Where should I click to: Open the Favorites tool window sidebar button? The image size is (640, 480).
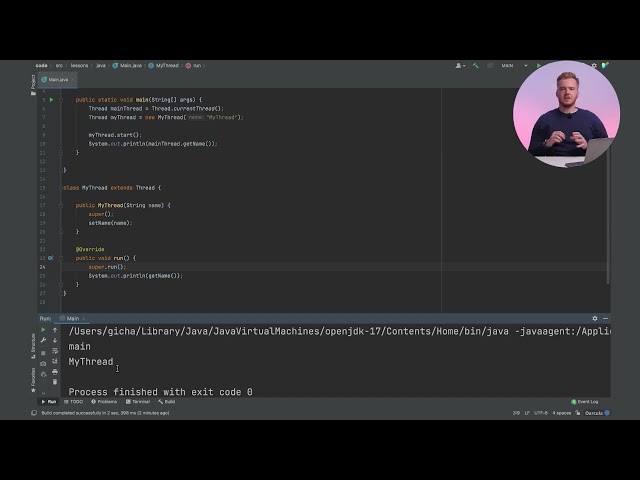[33, 380]
